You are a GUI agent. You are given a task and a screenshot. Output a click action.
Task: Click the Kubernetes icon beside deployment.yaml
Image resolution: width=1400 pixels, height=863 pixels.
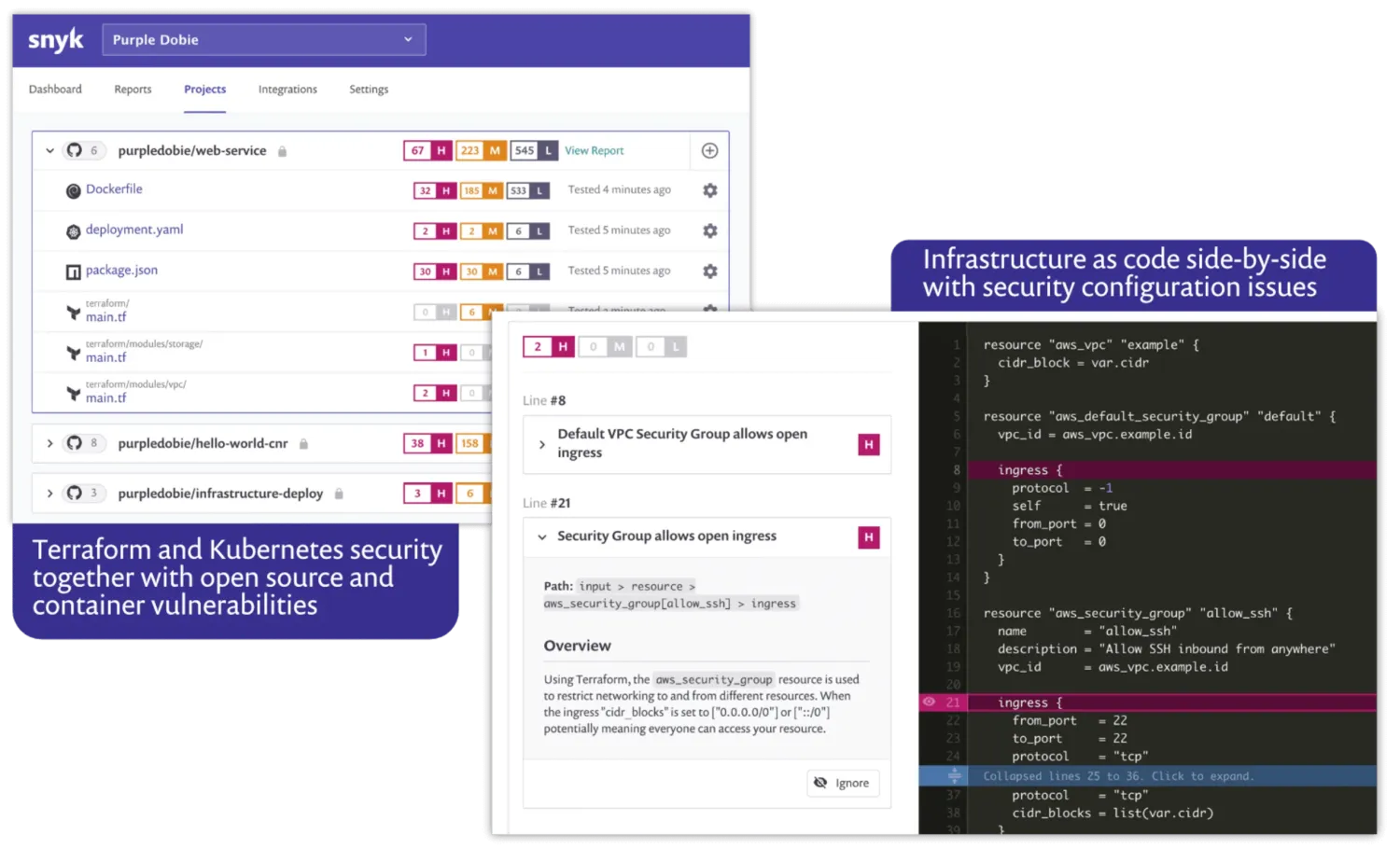(74, 231)
